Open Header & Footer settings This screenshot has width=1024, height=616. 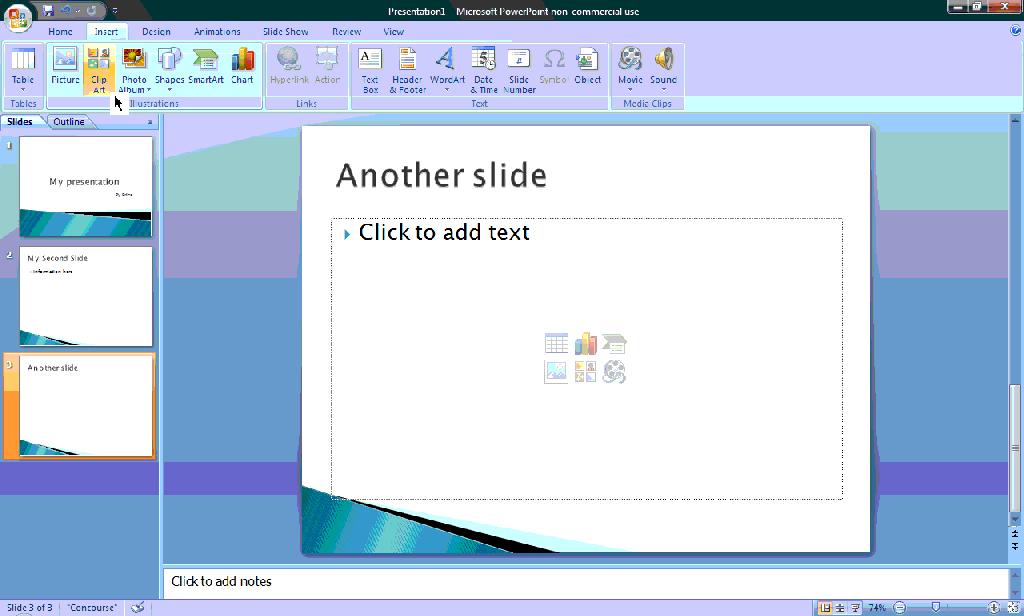[408, 69]
